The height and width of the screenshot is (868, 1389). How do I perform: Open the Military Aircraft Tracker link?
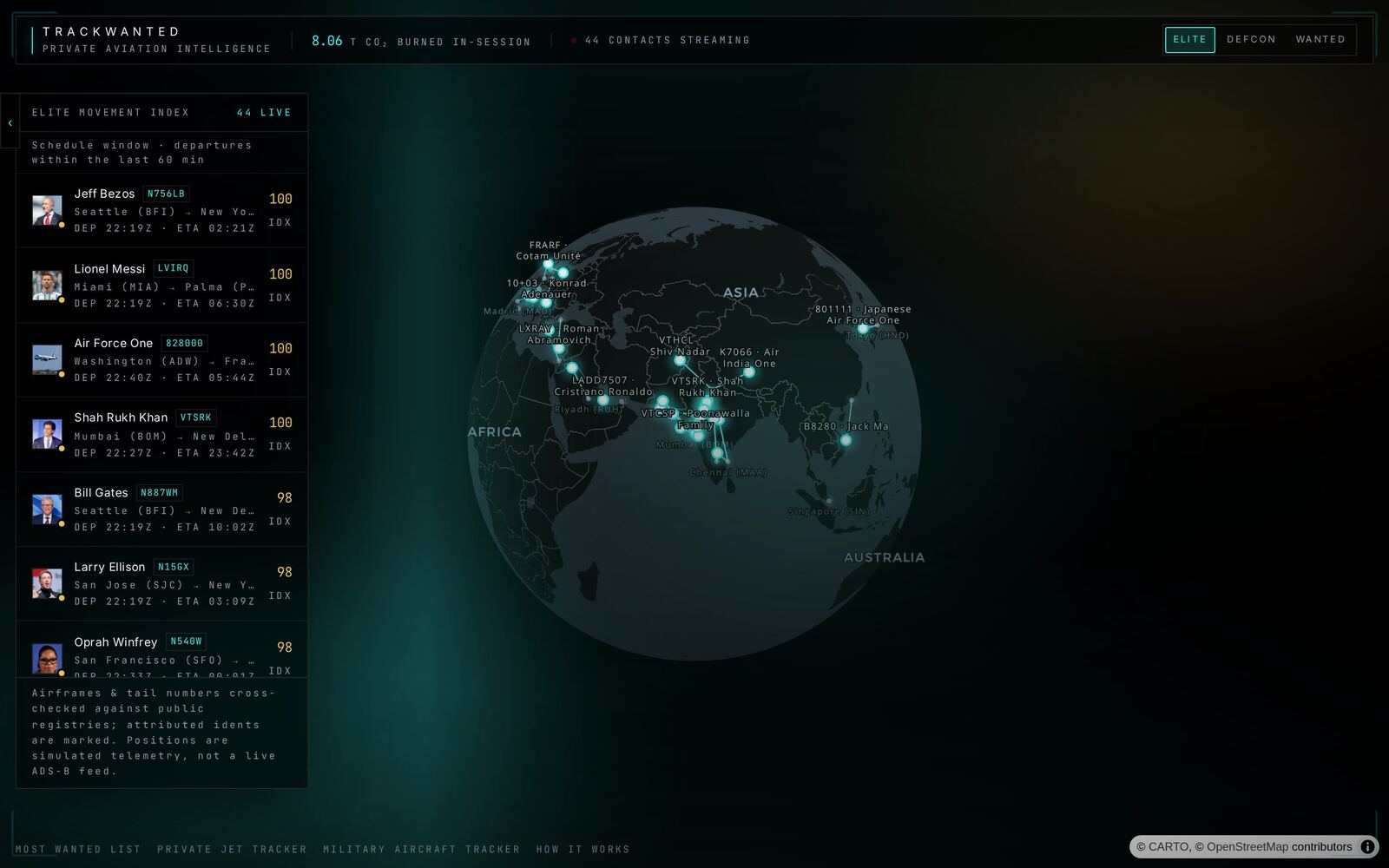pyautogui.click(x=421, y=850)
